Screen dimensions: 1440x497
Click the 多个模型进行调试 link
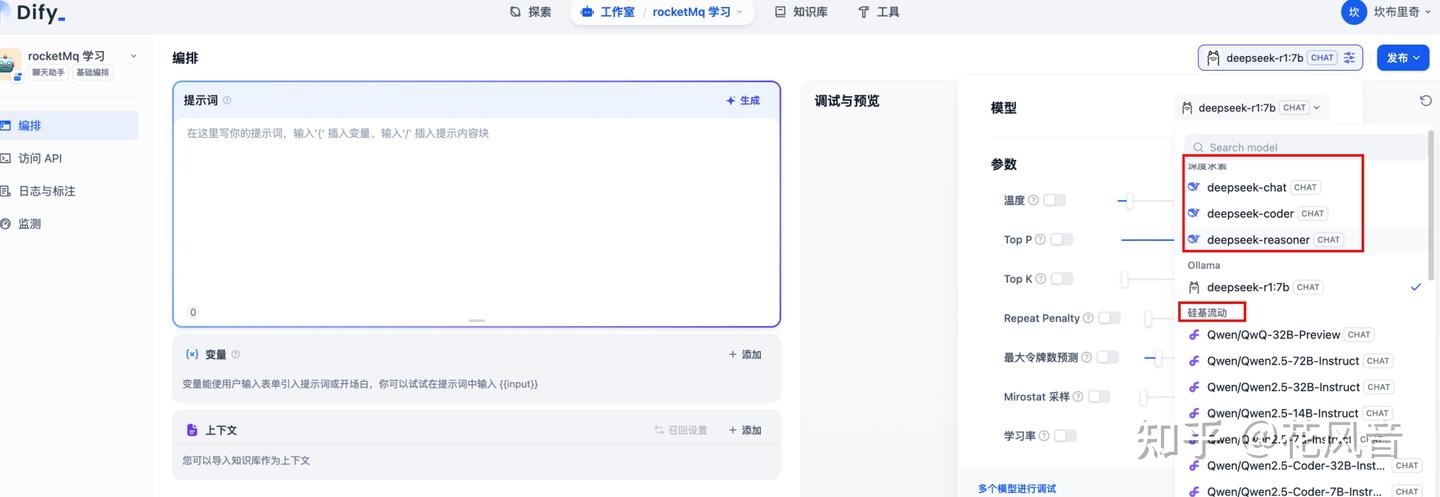click(1016, 489)
